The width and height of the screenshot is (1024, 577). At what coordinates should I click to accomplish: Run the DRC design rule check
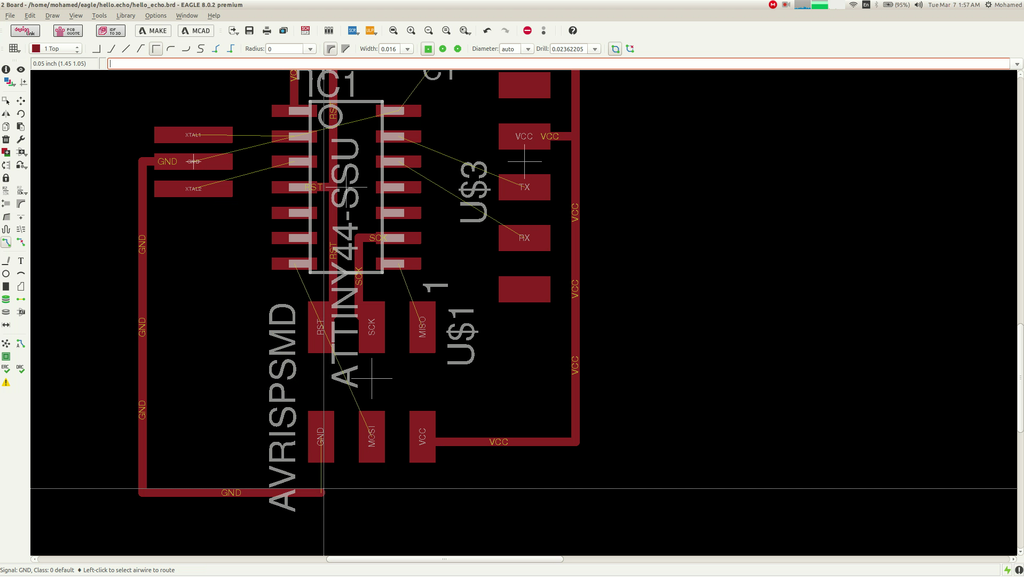point(21,369)
